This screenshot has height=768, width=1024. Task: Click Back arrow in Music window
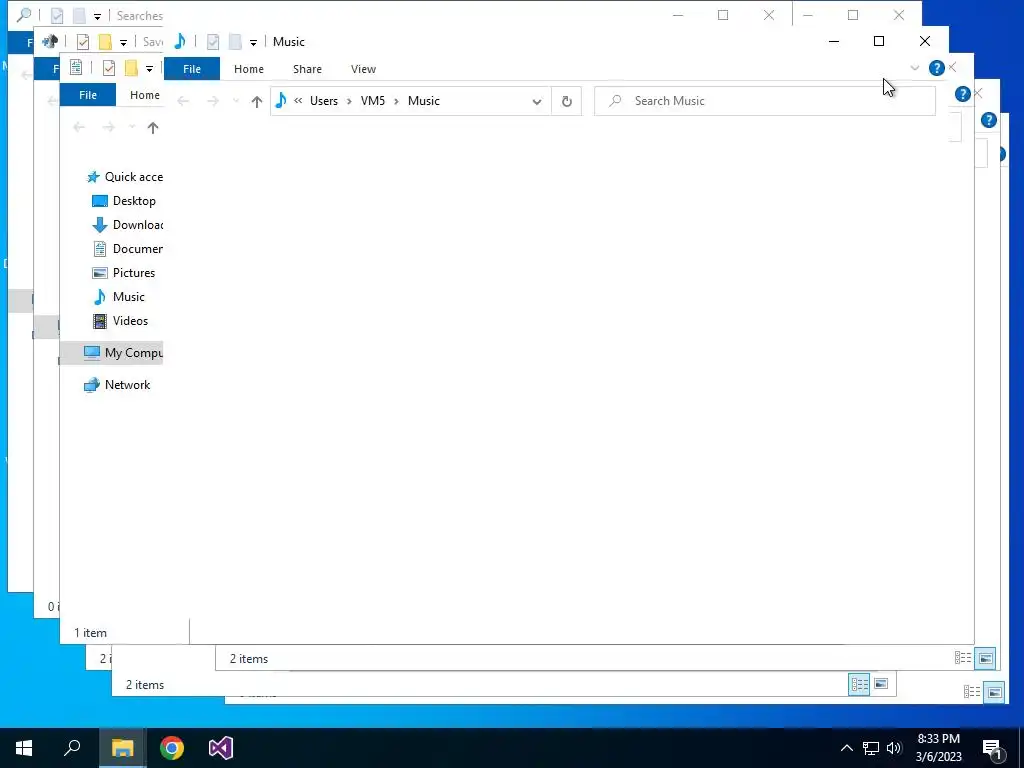pyautogui.click(x=184, y=101)
